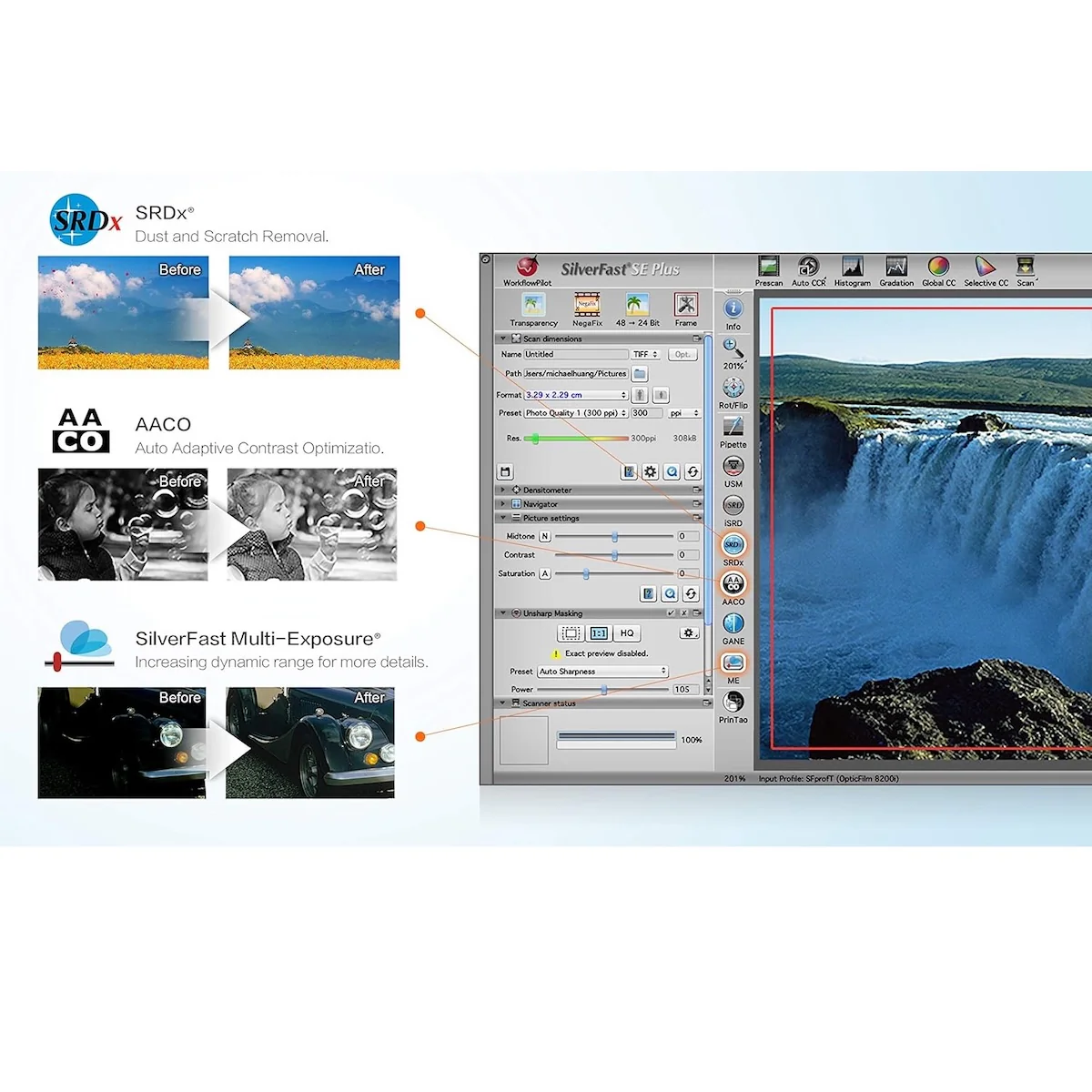Select the Transparency scan mode icon
The height and width of the screenshot is (1092, 1092).
534,304
